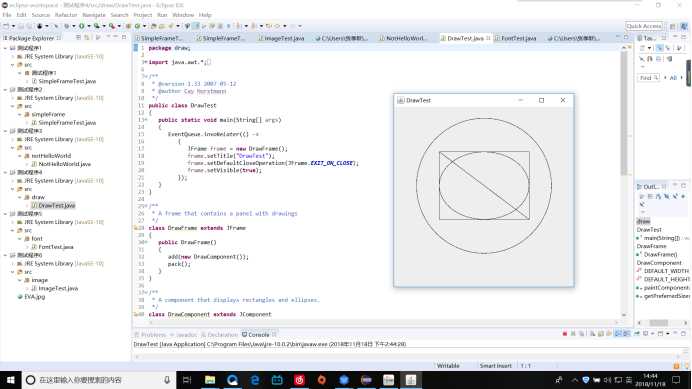Click the Windows taskbar search box
The image size is (692, 389).
click(99, 380)
